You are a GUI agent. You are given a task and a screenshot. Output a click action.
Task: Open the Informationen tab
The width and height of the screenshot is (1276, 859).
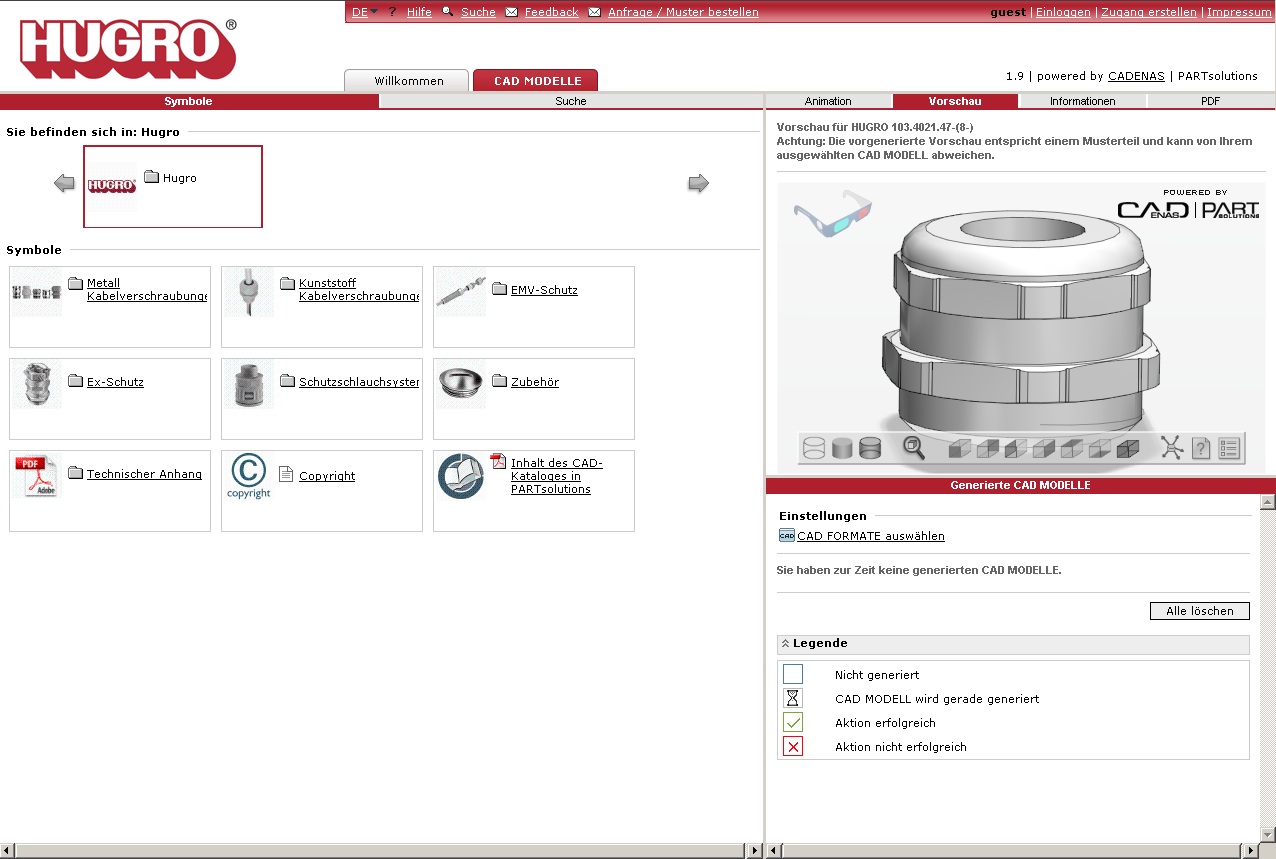1082,101
